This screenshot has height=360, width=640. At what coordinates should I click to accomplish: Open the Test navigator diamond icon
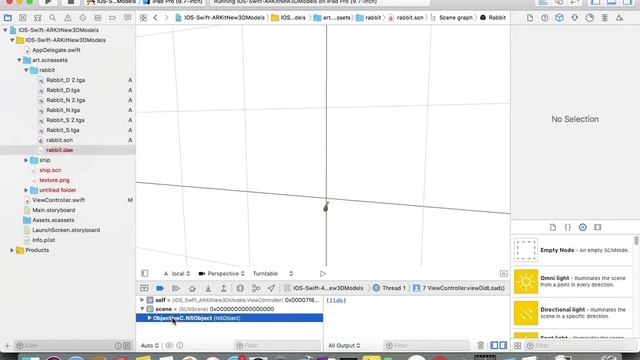point(82,18)
